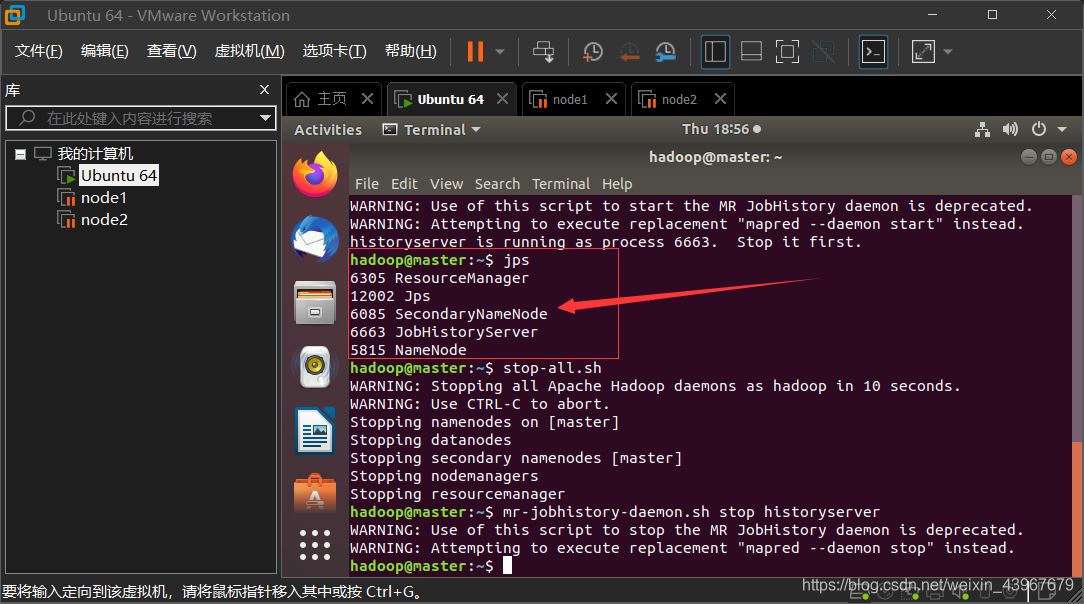Switch to the node1 tab
Viewport: 1084px width, 604px height.
point(570,99)
